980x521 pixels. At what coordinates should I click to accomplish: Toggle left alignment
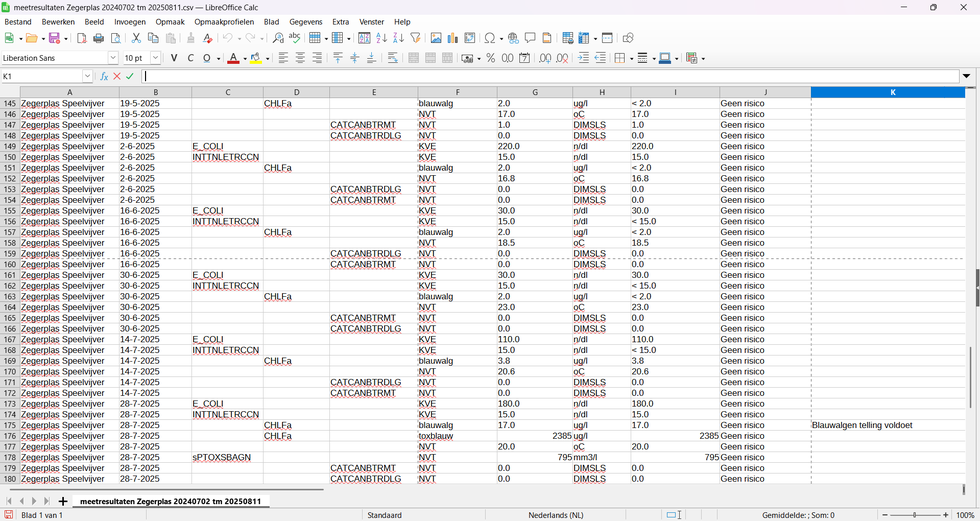283,58
